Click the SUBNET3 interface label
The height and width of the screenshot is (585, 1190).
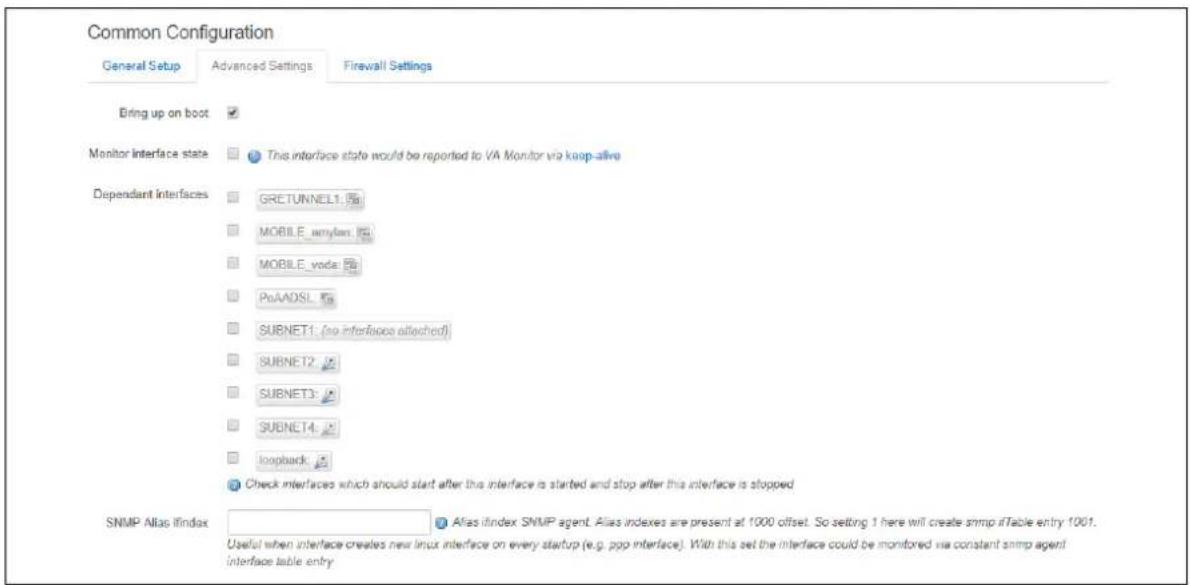(289, 396)
